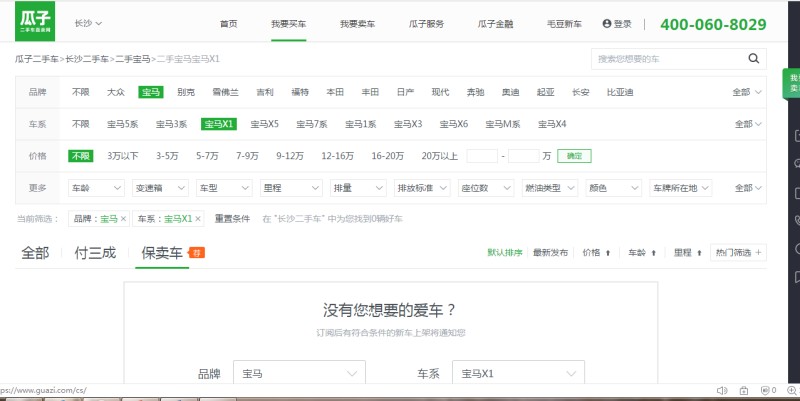Open 瓜子服务 in the navigation

click(x=426, y=24)
